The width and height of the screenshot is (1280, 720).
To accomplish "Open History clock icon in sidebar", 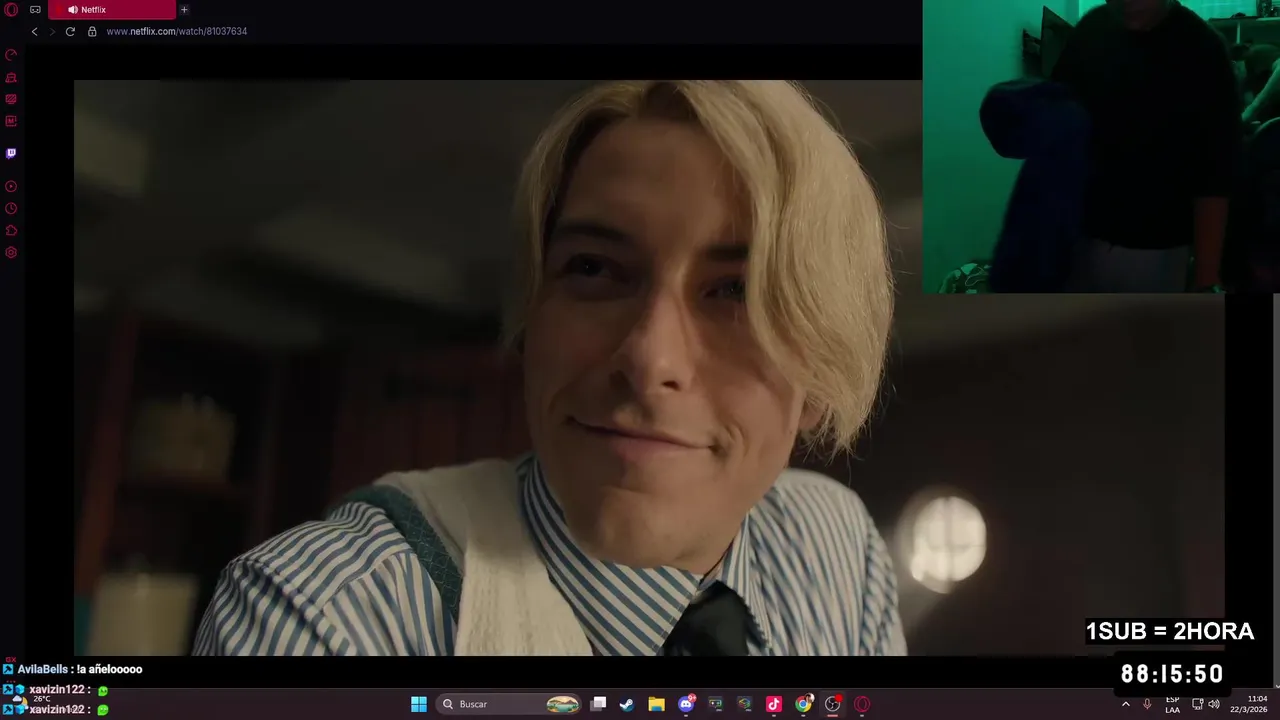I will point(11,208).
